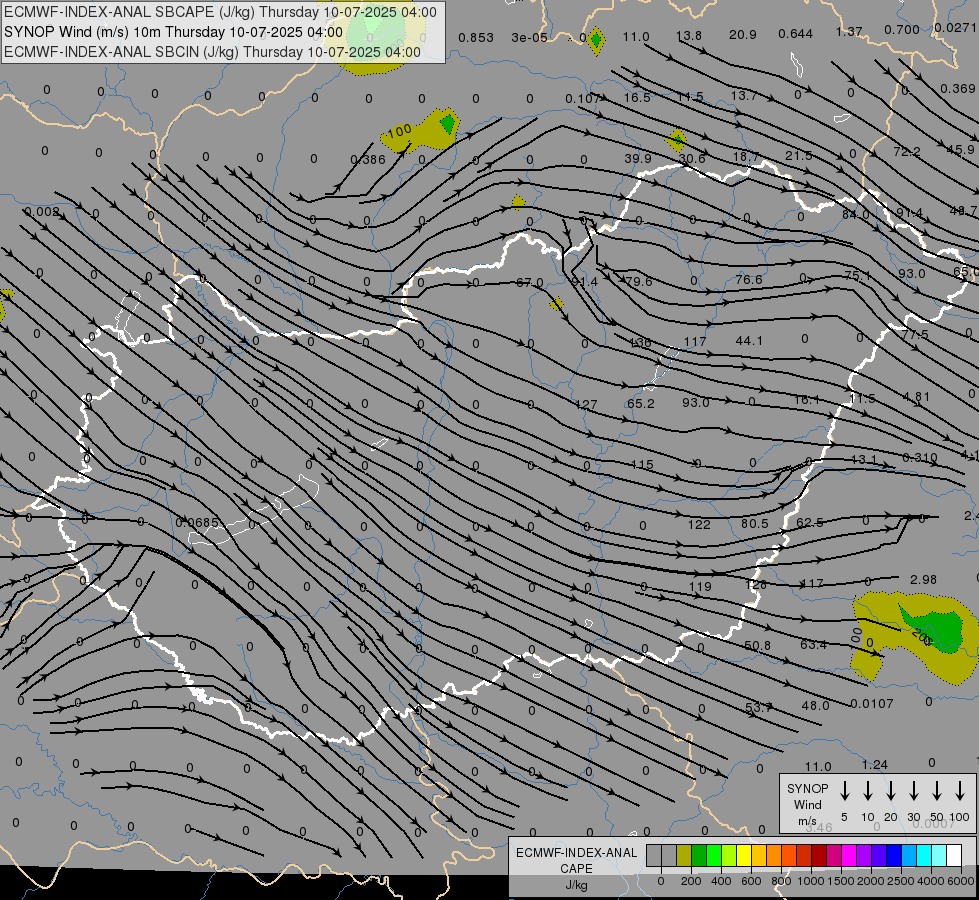Click the map value 48.0
Image resolution: width=979 pixels, height=900 pixels.
(x=815, y=706)
